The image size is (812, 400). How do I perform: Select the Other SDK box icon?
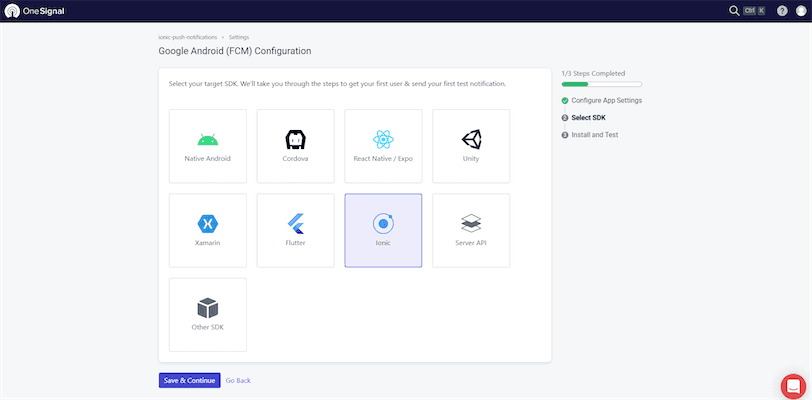pos(208,308)
